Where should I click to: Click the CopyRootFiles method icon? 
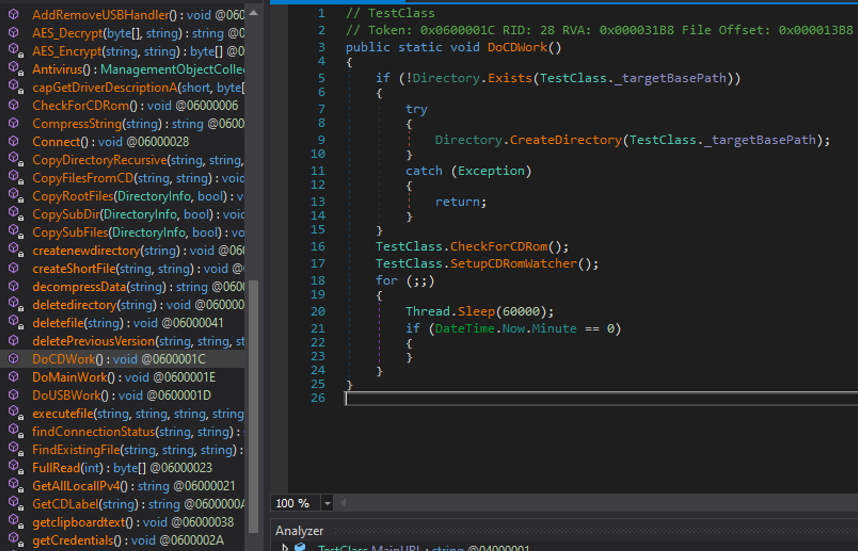point(15,196)
